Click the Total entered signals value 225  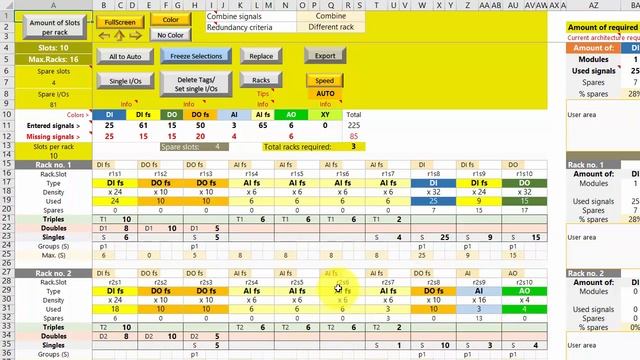(x=354, y=126)
